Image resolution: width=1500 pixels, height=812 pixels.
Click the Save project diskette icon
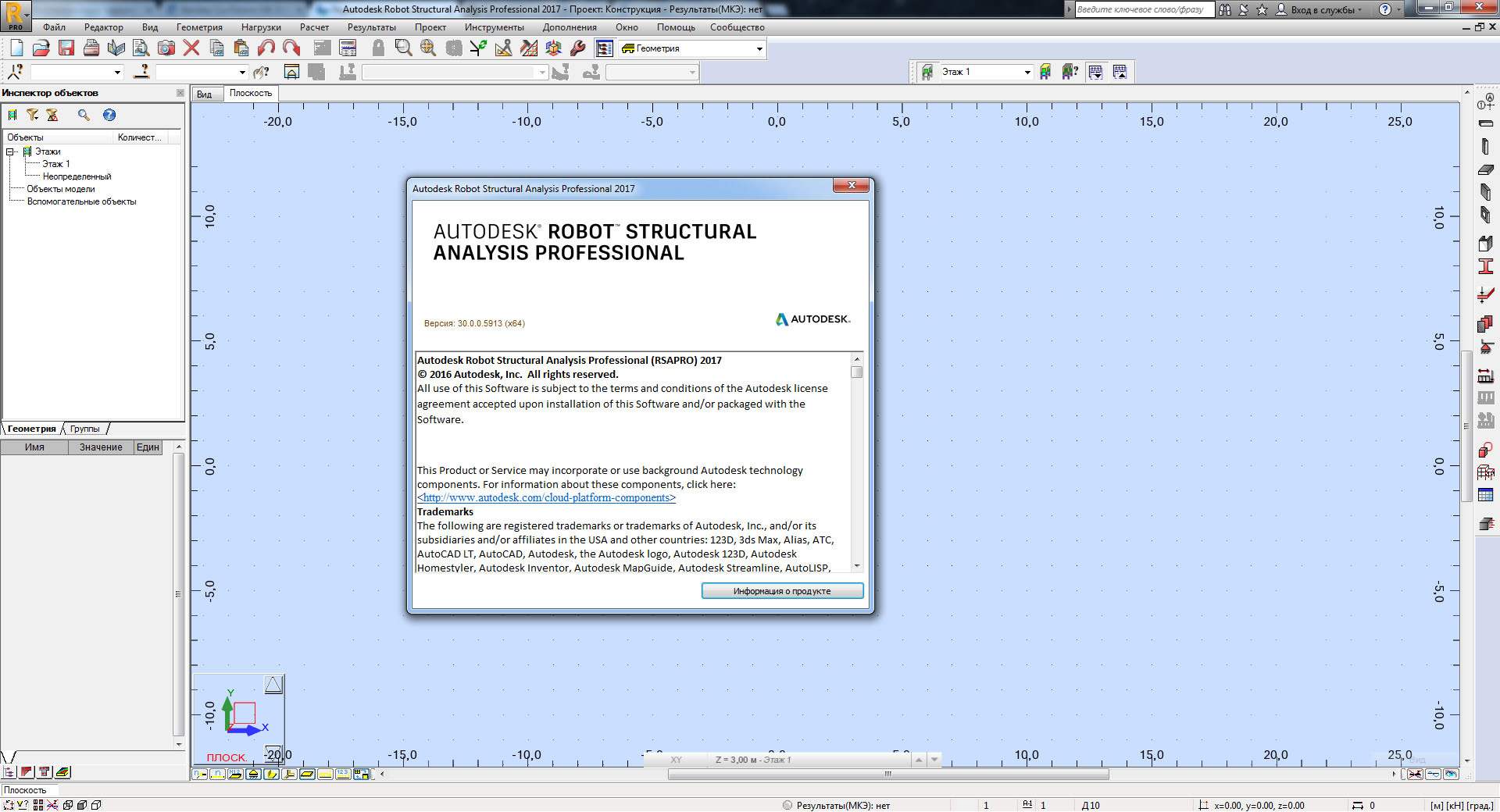pos(66,48)
